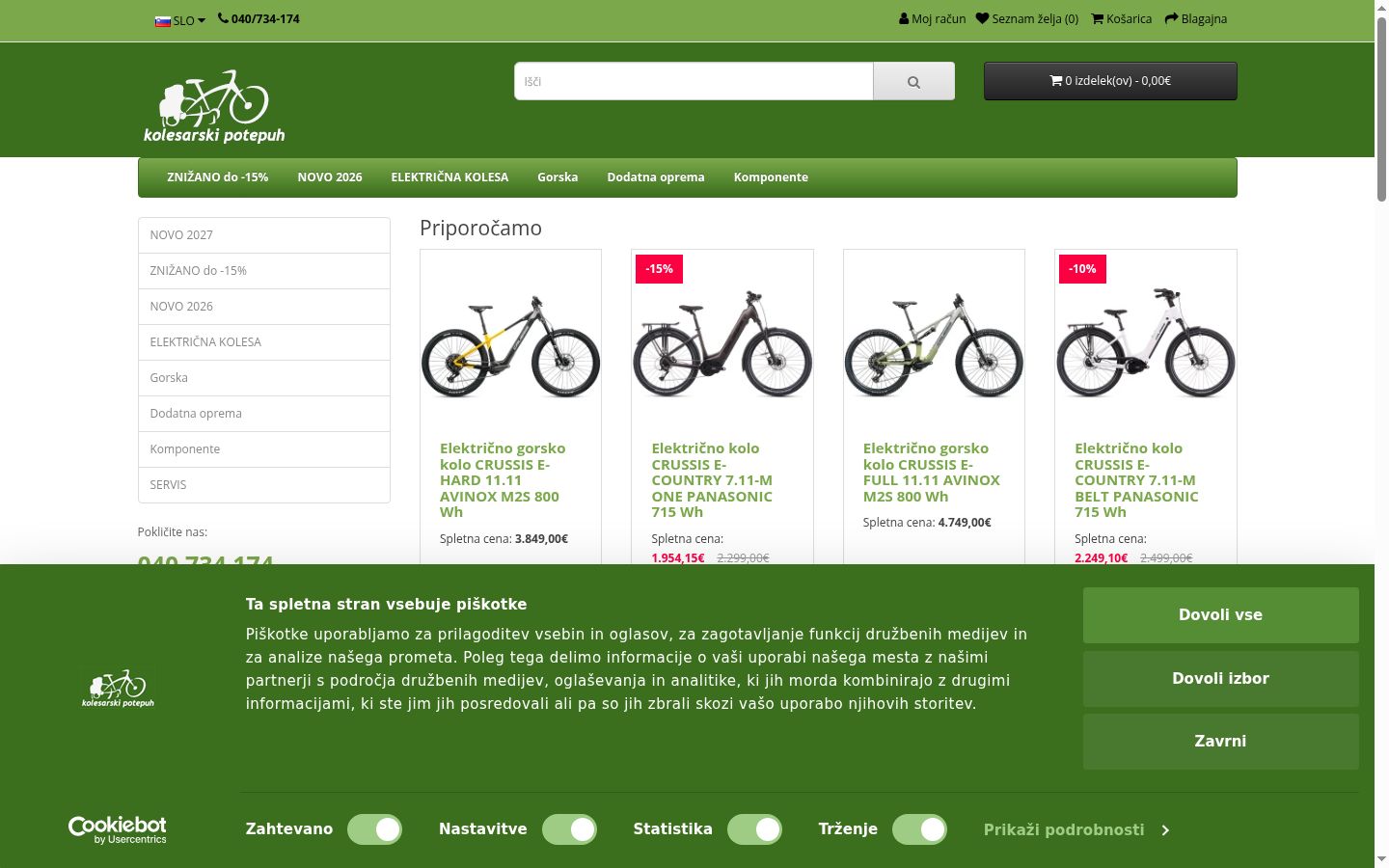Image resolution: width=1389 pixels, height=868 pixels.
Task: Go to Košarica cart link
Action: coord(1121,18)
